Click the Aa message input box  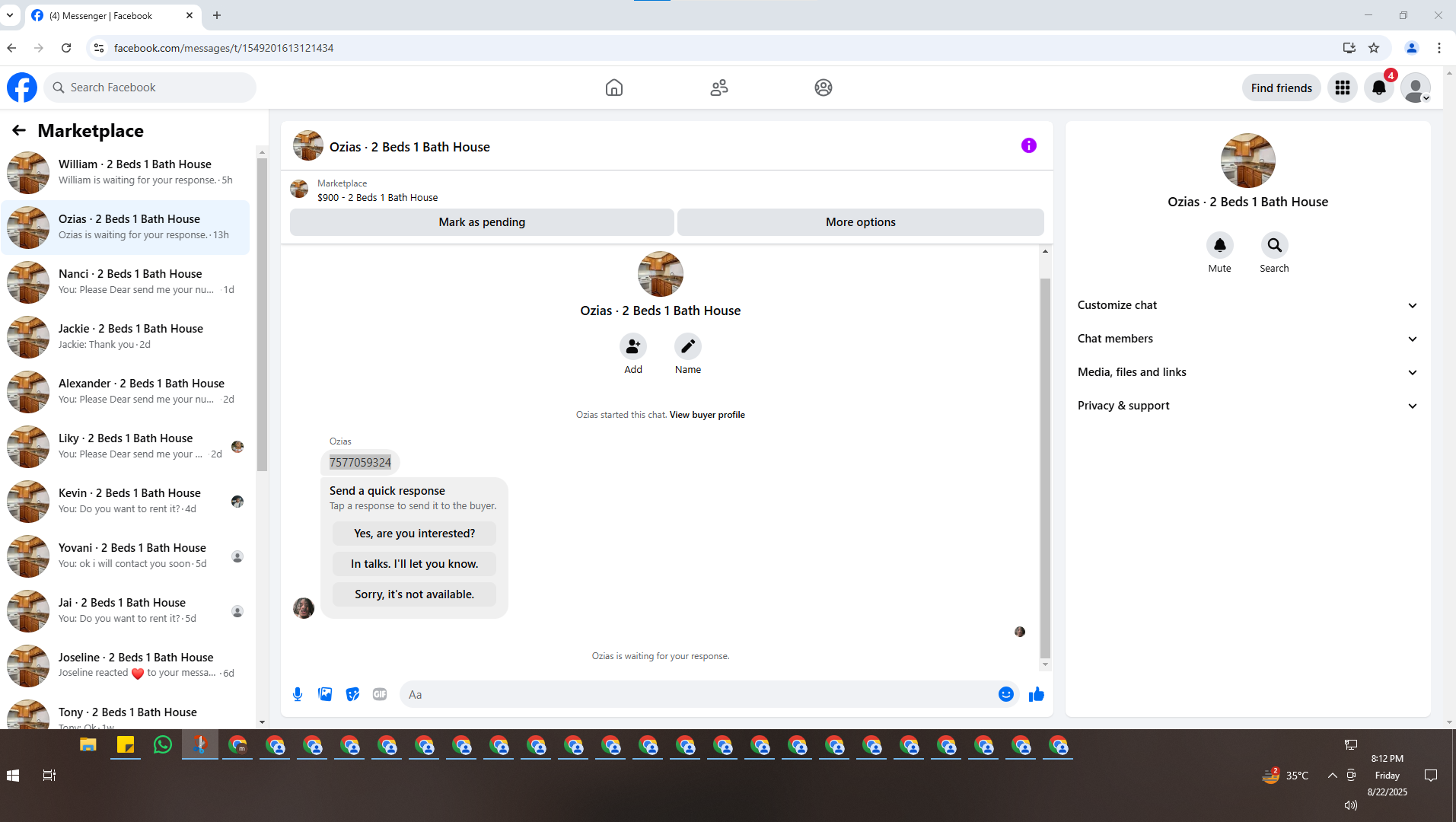pos(698,694)
